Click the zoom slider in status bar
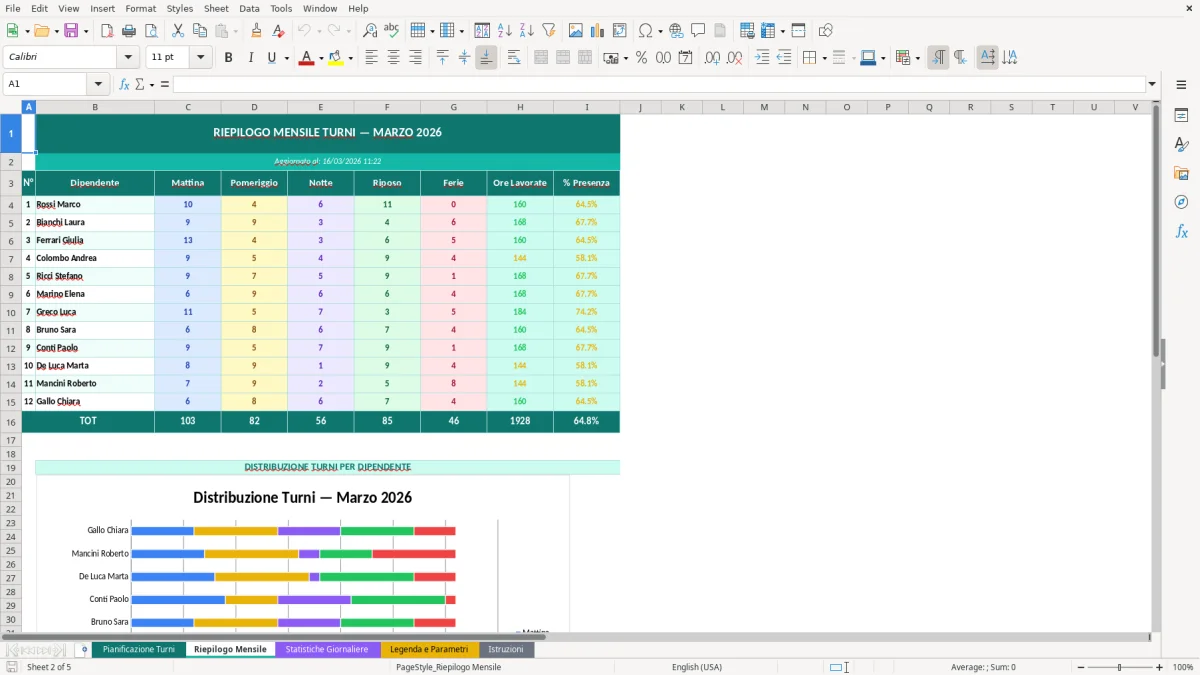 1119,667
